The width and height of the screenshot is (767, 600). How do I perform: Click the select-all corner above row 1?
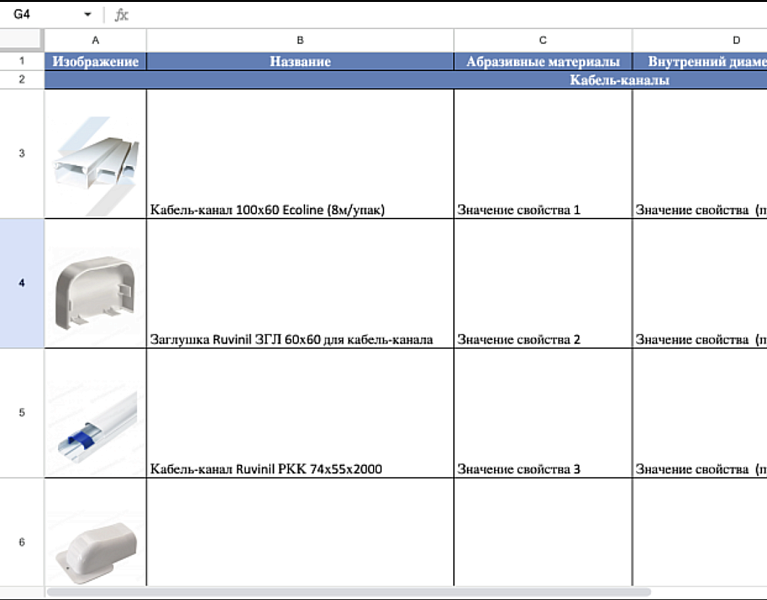click(x=21, y=40)
